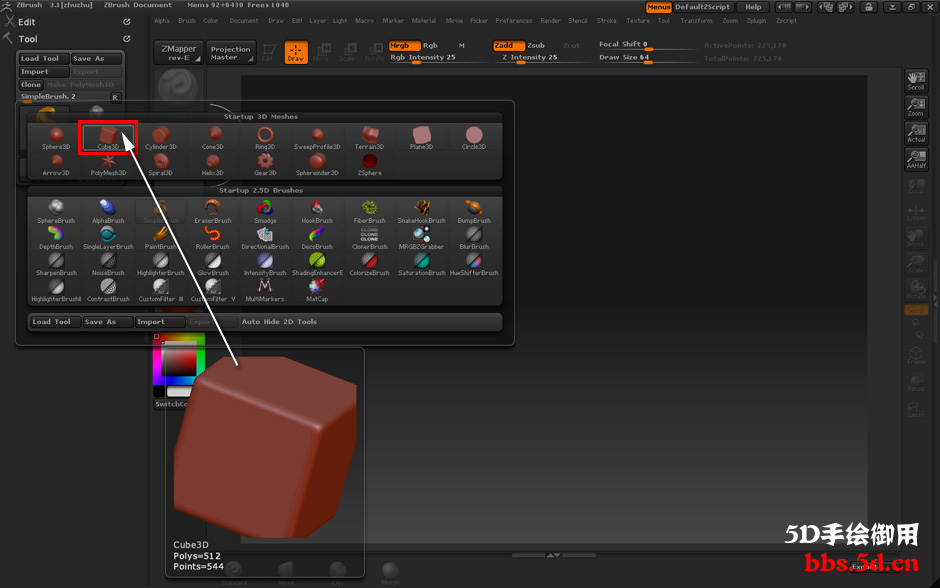Click the SimpleBrush tool name field
Screen dimensions: 940x588
pos(64,97)
